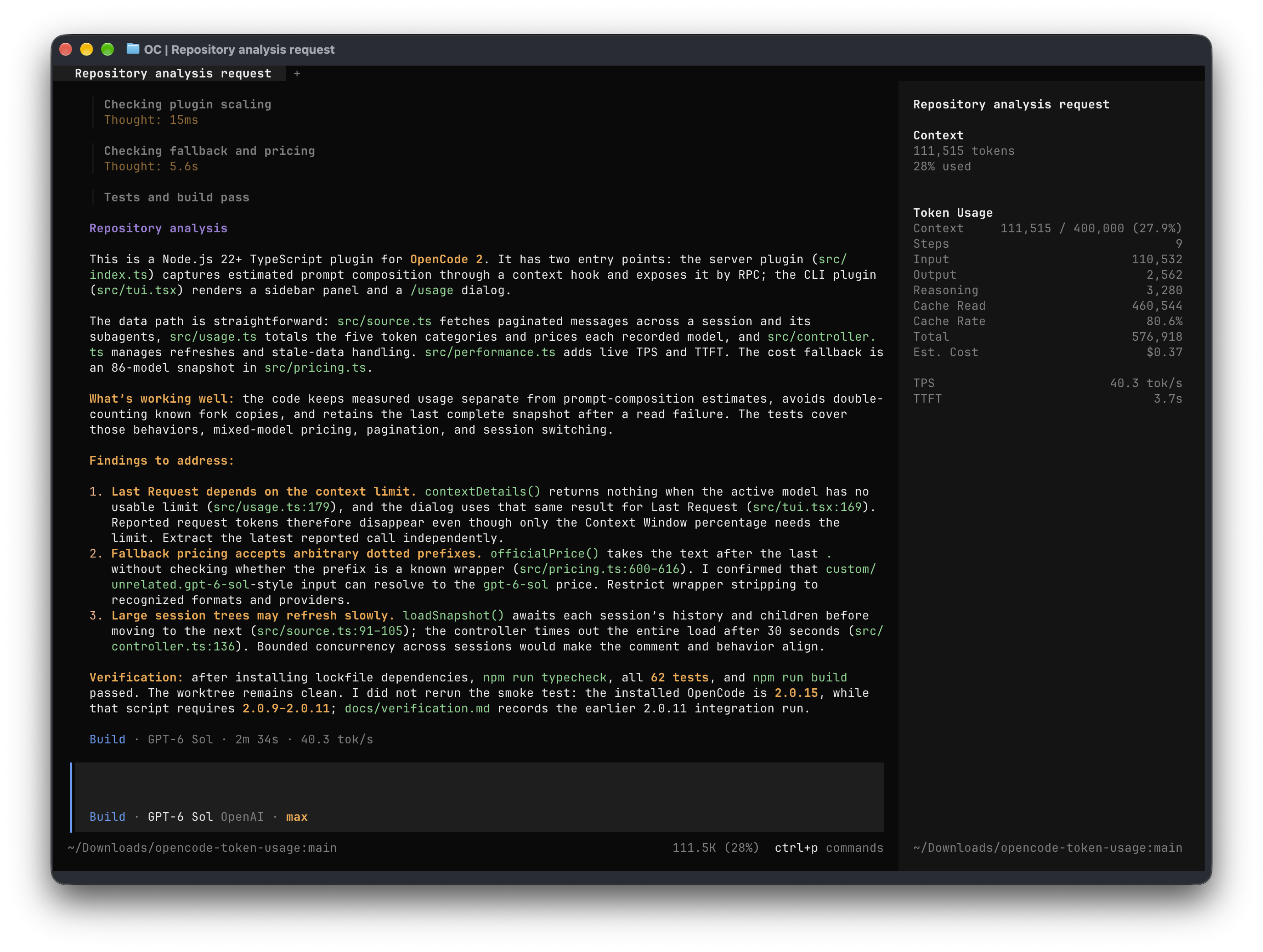Click the "2m 34s" duration in the response footer
This screenshot has width=1263, height=952.
(x=257, y=739)
